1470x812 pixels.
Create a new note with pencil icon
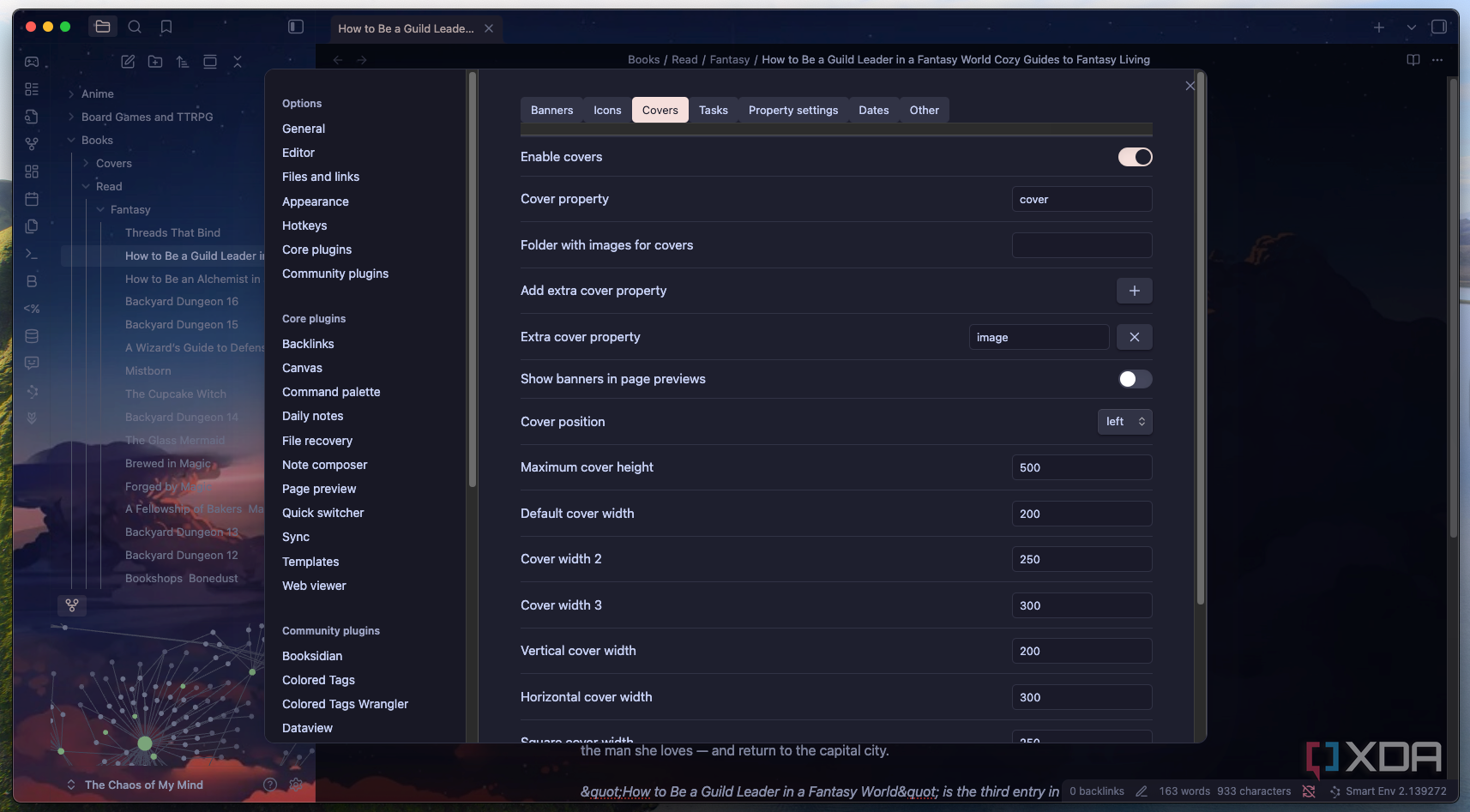pos(128,62)
